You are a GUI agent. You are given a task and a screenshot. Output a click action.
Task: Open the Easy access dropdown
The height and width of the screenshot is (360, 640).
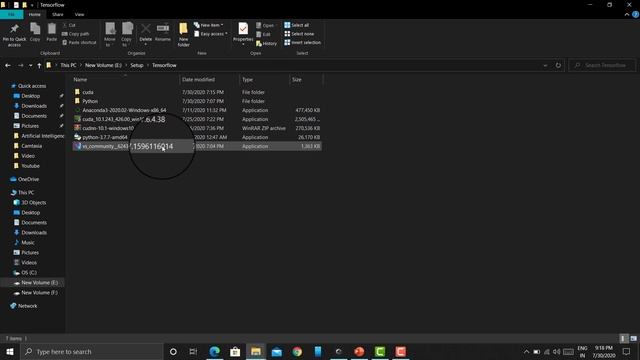(211, 34)
